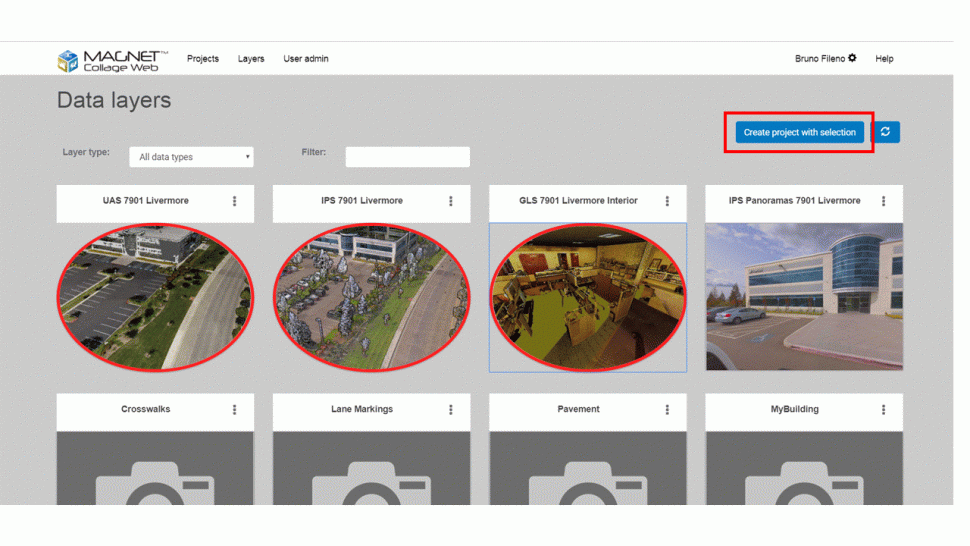The height and width of the screenshot is (546, 970).
Task: Click the Pavement title text
Action: [x=578, y=409]
